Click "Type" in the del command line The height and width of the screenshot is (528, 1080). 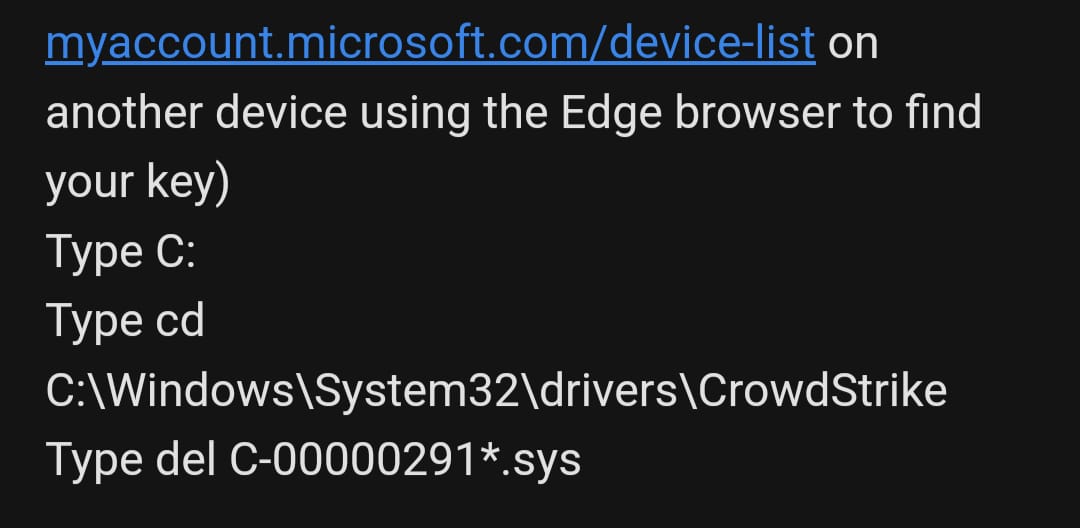pos(93,459)
